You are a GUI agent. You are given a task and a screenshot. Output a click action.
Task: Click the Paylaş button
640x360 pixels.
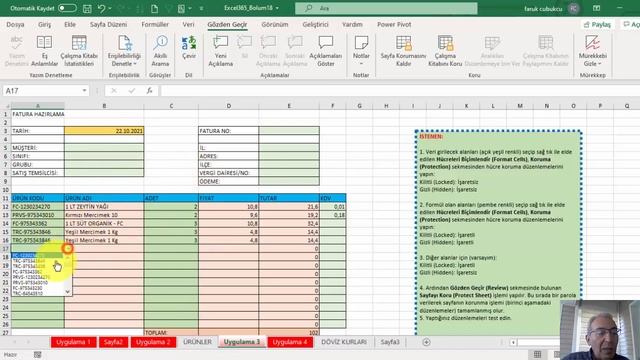click(x=598, y=24)
